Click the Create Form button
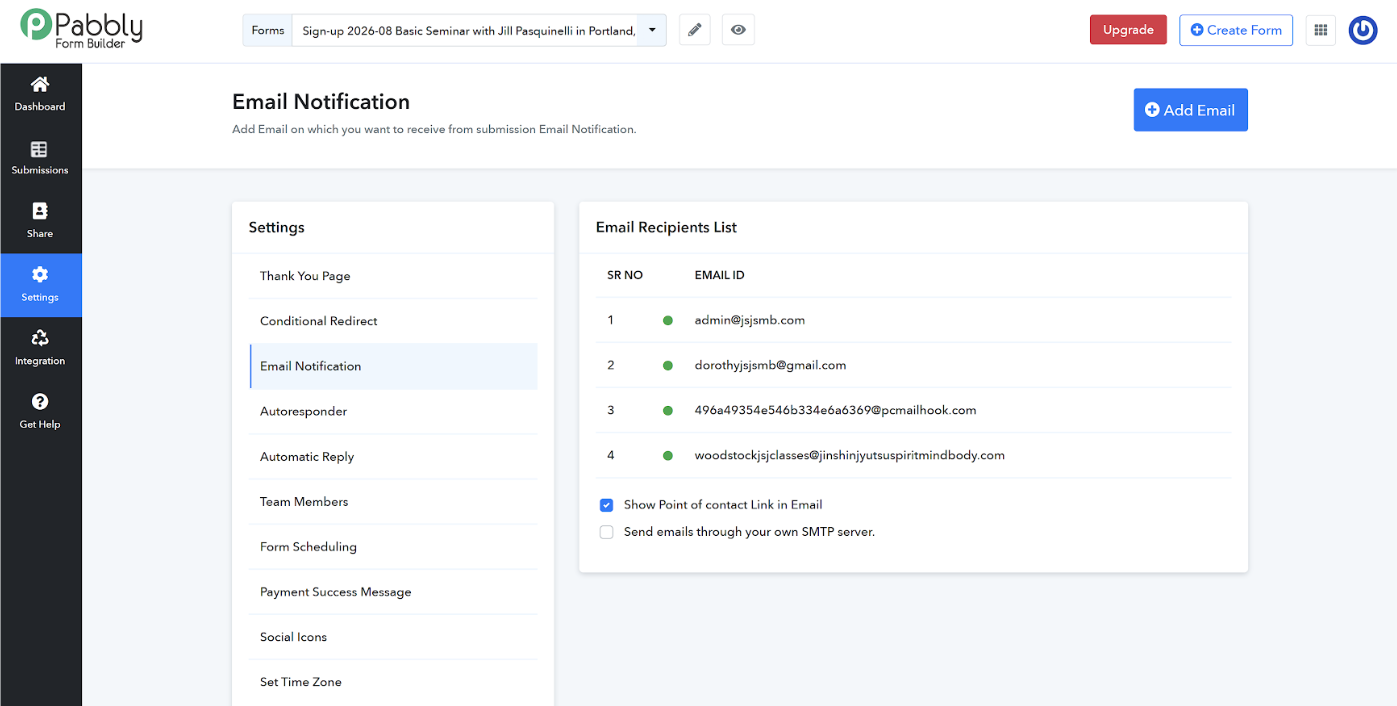The image size is (1397, 706). [x=1236, y=30]
